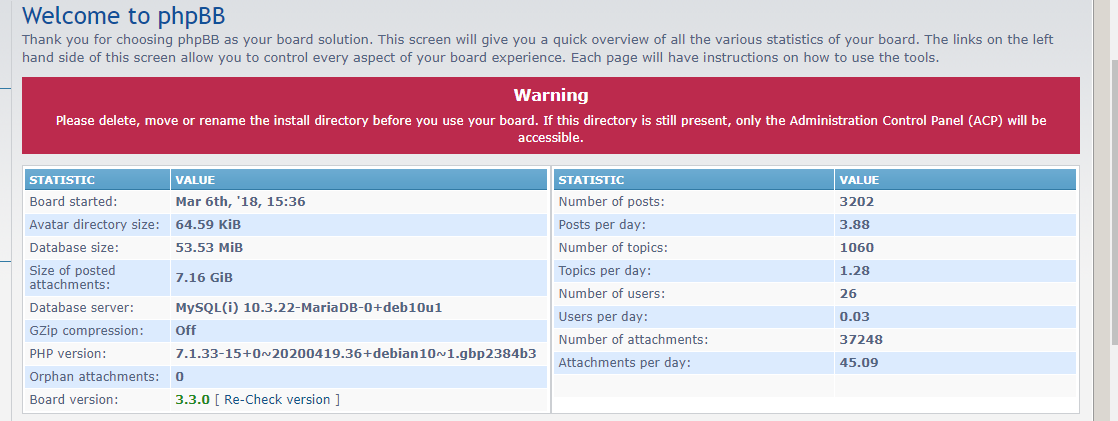1118x421 pixels.
Task: Click the Size of posted attachments label
Action: (72, 277)
